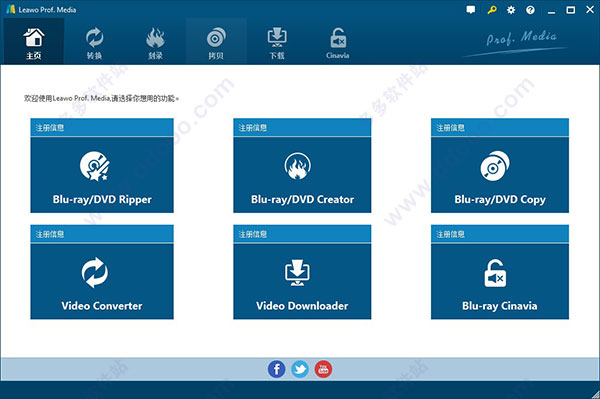The height and width of the screenshot is (399, 600).
Task: Open help via the question mark icon
Action: coord(530,10)
